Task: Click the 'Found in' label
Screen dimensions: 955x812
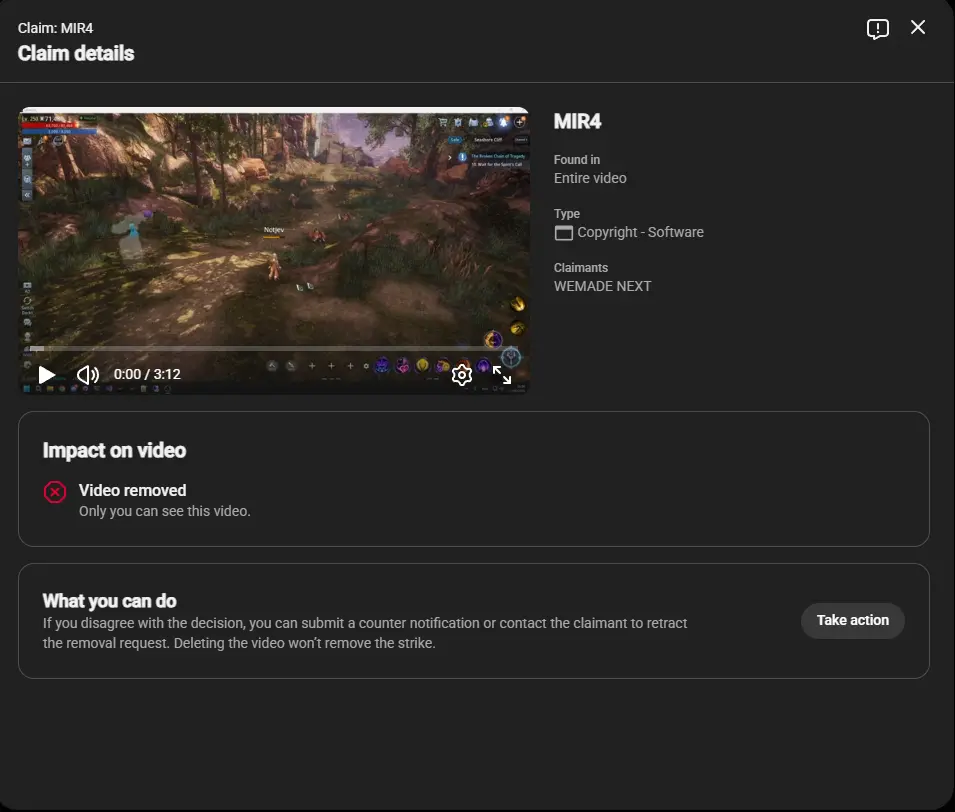Action: tap(576, 160)
